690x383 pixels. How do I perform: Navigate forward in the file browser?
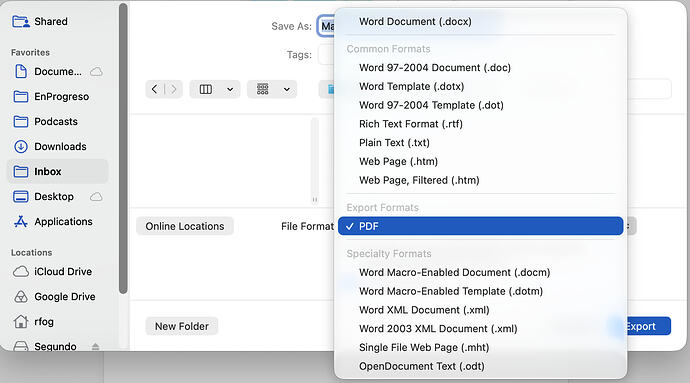point(174,89)
